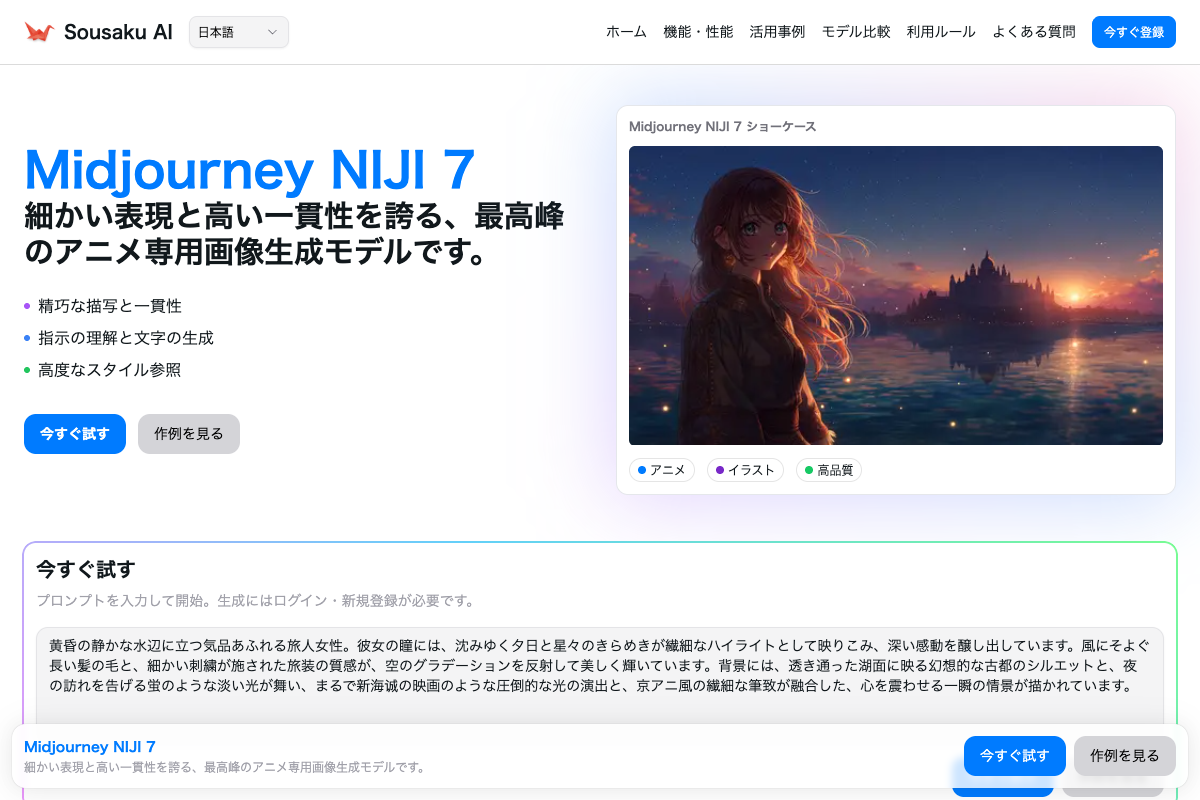This screenshot has height=800, width=1200.
Task: Open the 日本語 language dropdown
Action: pyautogui.click(x=238, y=32)
